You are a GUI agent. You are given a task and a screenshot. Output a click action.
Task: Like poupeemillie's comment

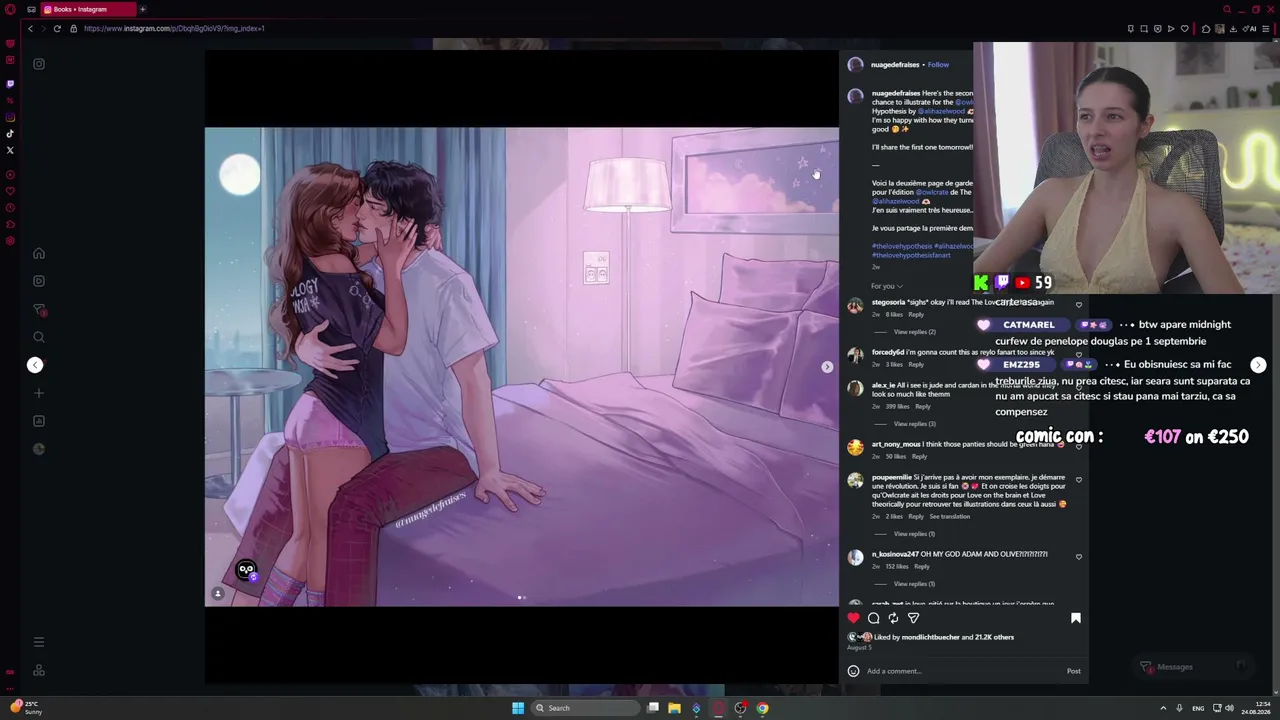coord(1078,480)
